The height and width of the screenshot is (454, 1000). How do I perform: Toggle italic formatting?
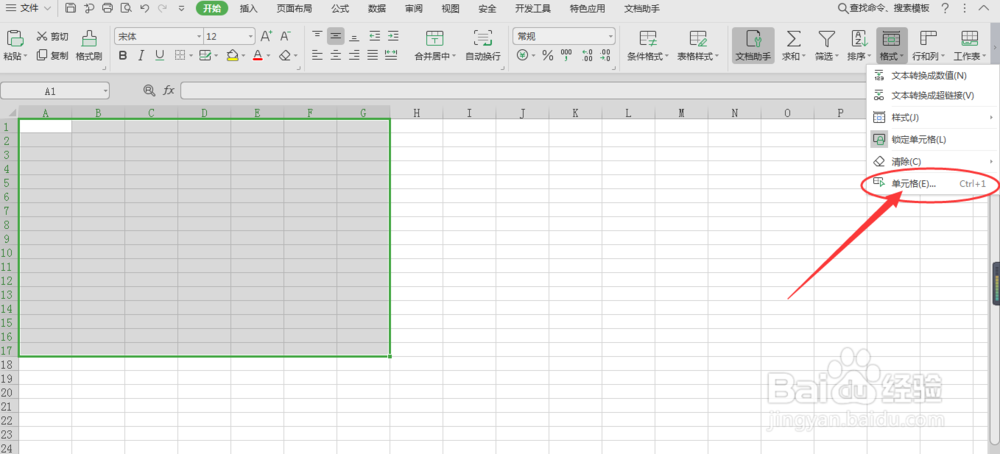(x=141, y=55)
